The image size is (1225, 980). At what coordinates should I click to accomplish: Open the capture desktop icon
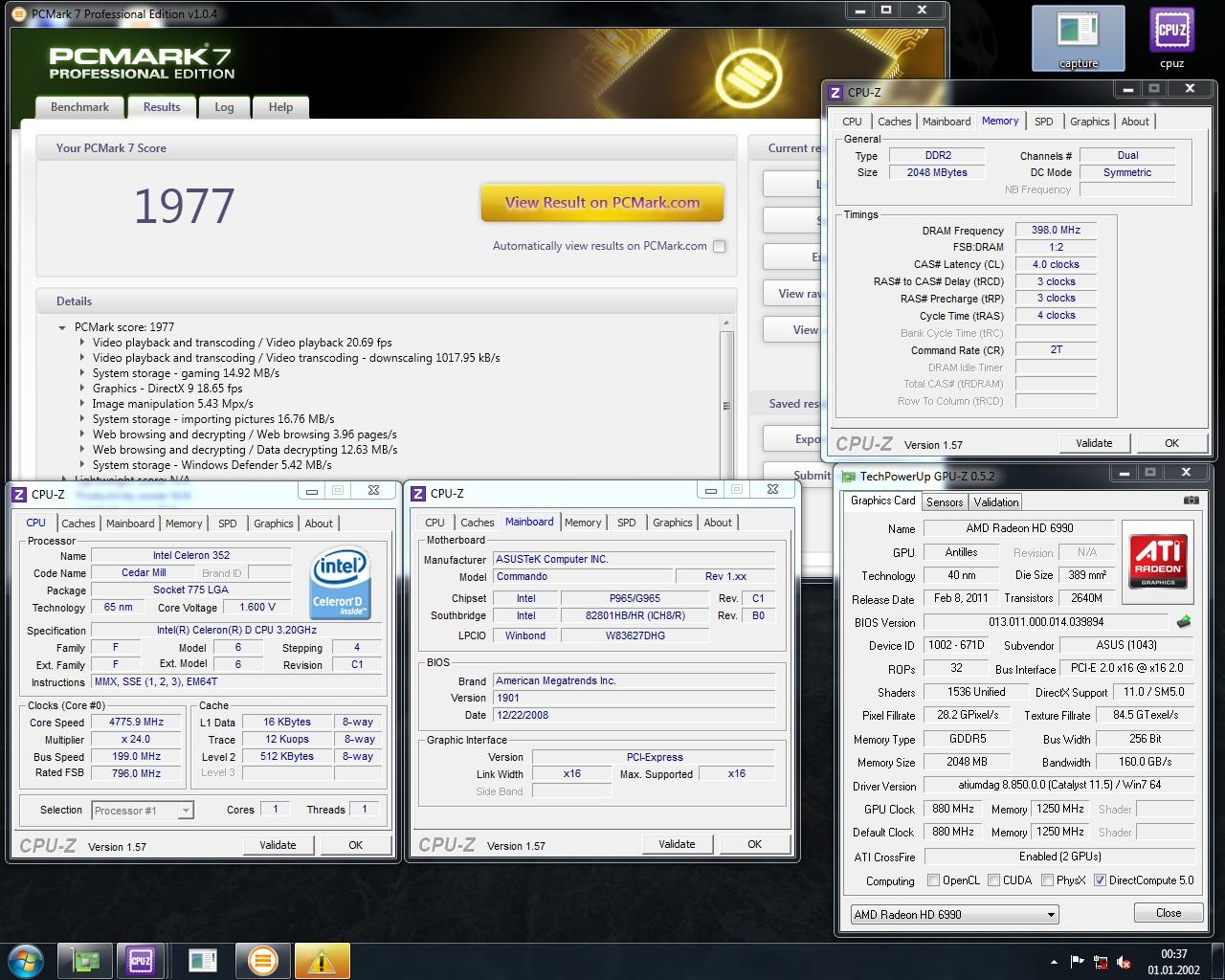click(x=1078, y=38)
